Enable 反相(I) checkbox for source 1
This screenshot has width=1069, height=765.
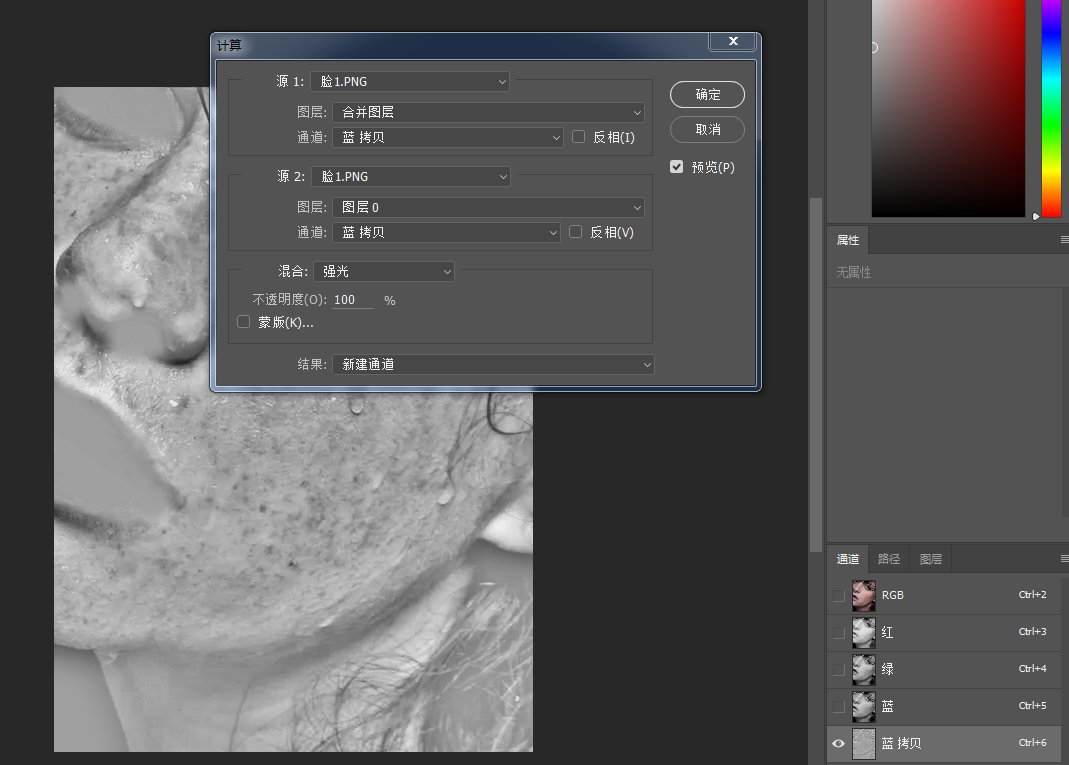coord(579,137)
